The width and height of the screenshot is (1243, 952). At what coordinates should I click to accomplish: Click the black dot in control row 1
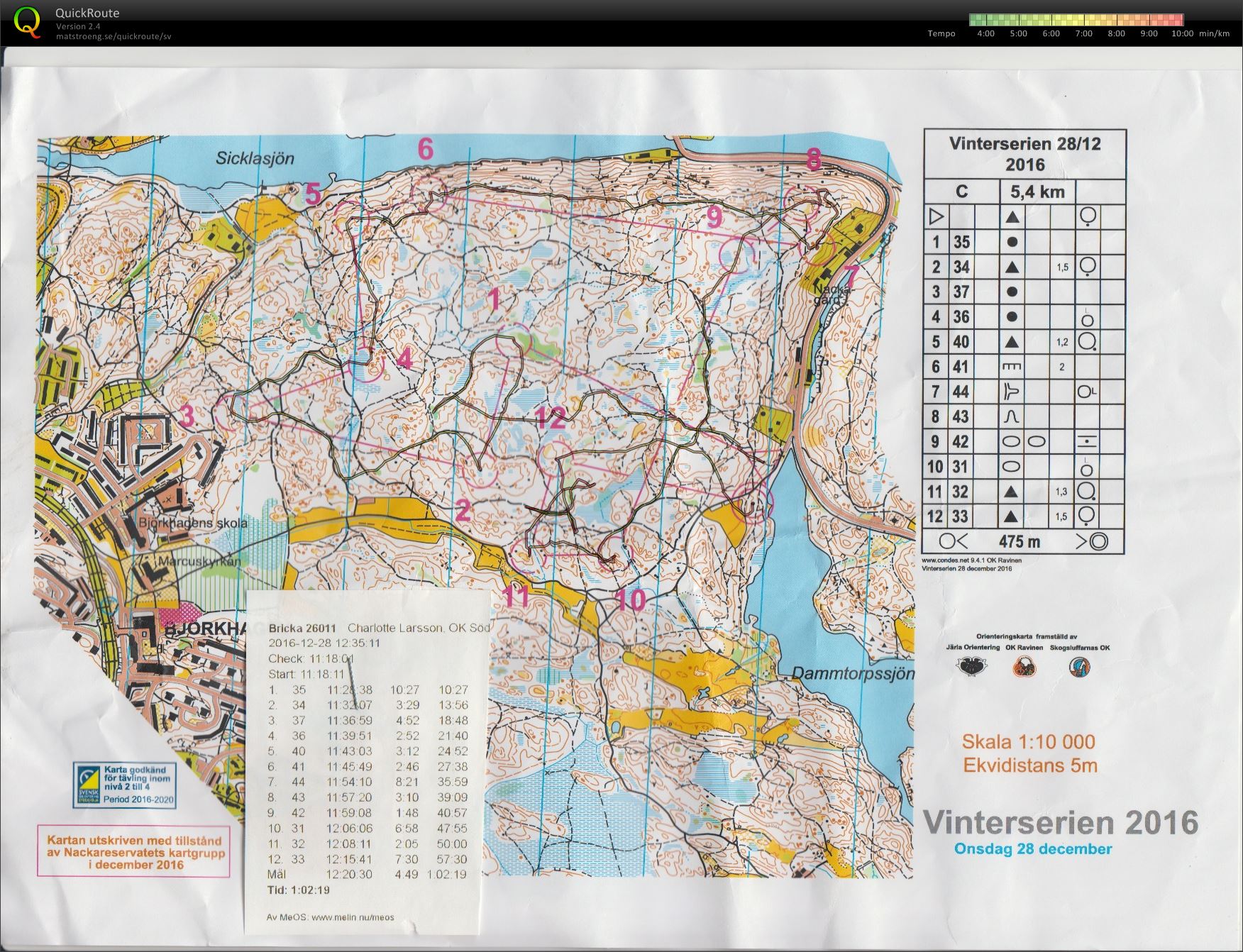[1012, 242]
